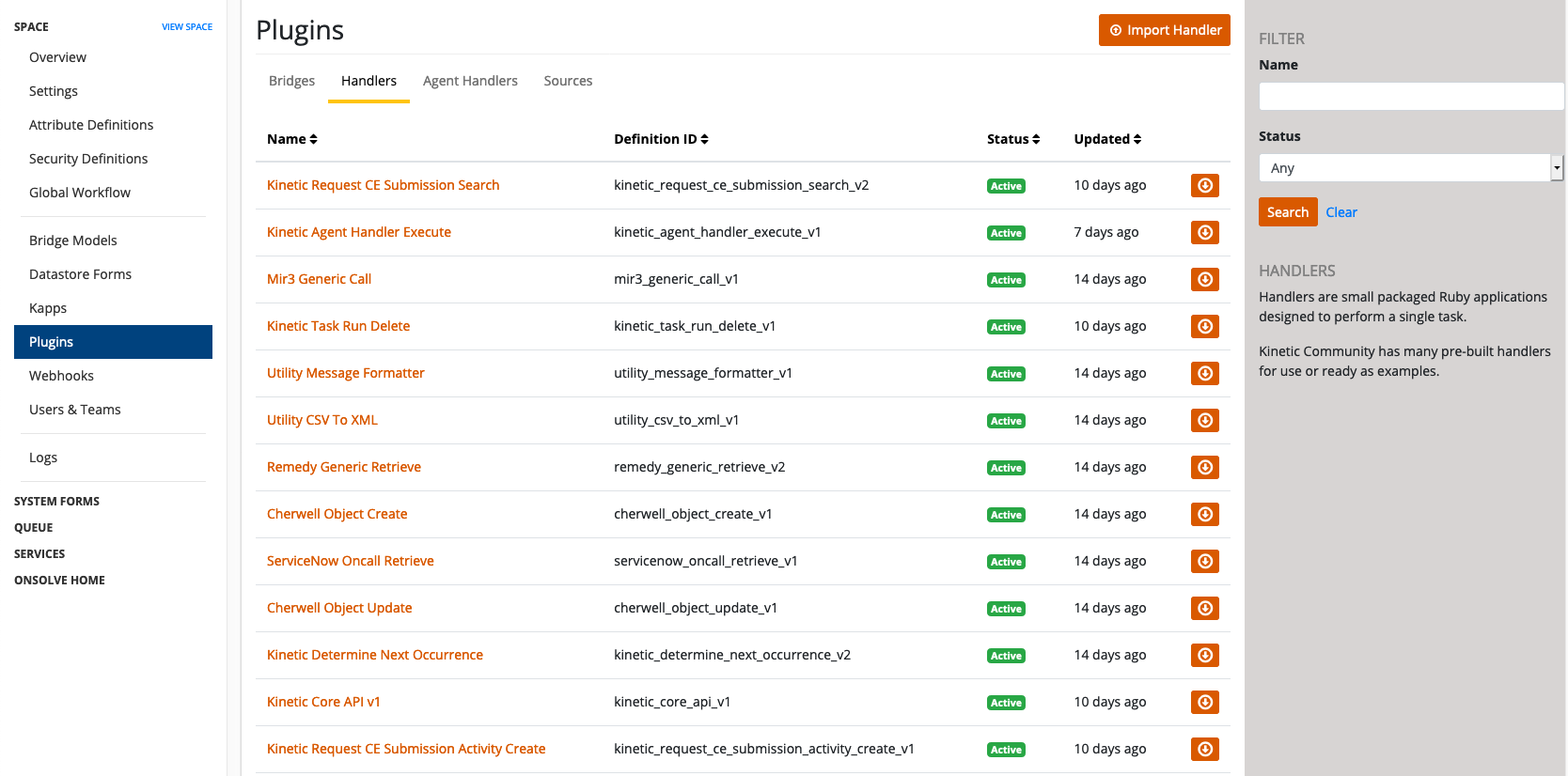This screenshot has width=1568, height=776.
Task: Open the Status filter dropdown
Action: tap(1410, 168)
